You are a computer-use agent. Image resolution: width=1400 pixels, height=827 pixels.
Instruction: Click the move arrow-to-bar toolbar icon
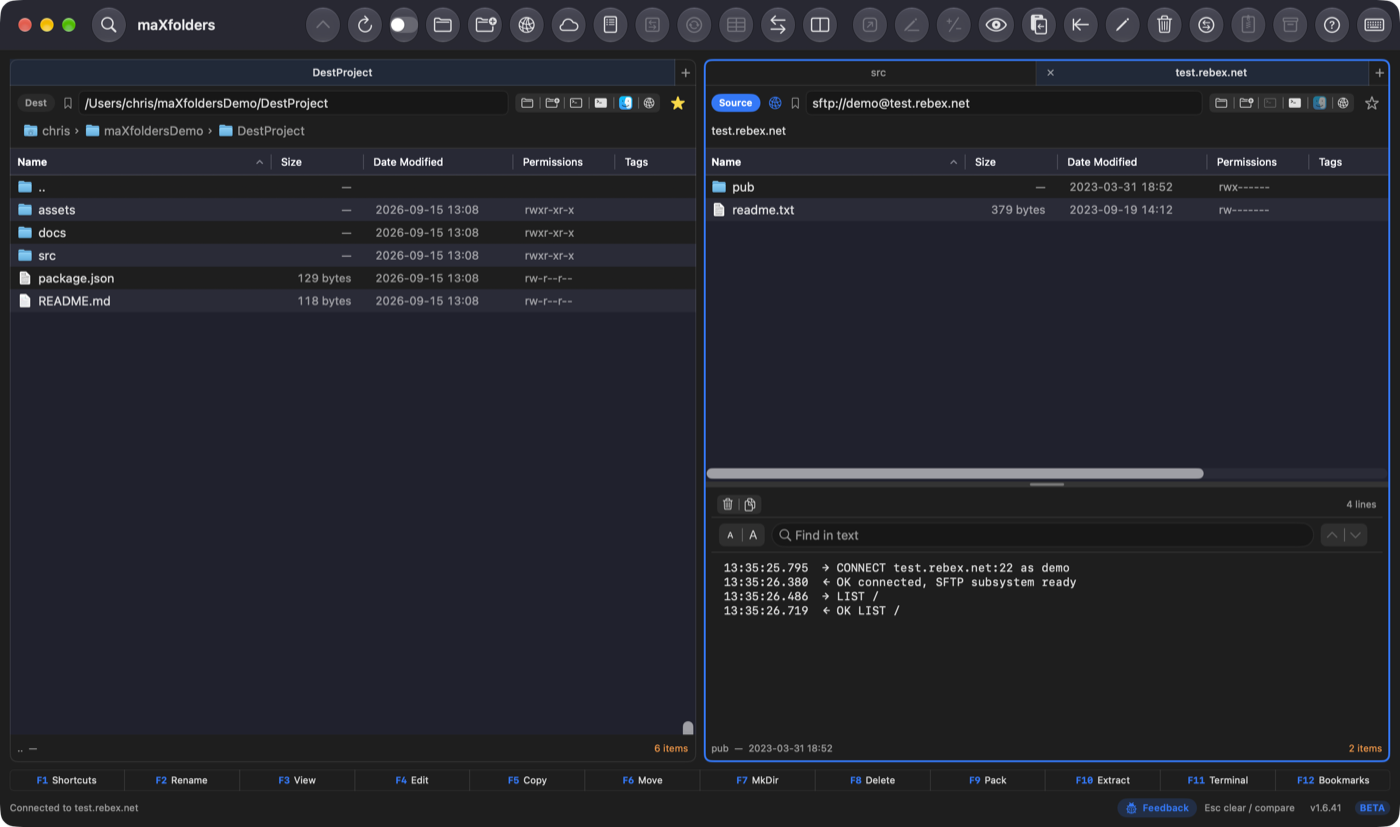point(1080,25)
